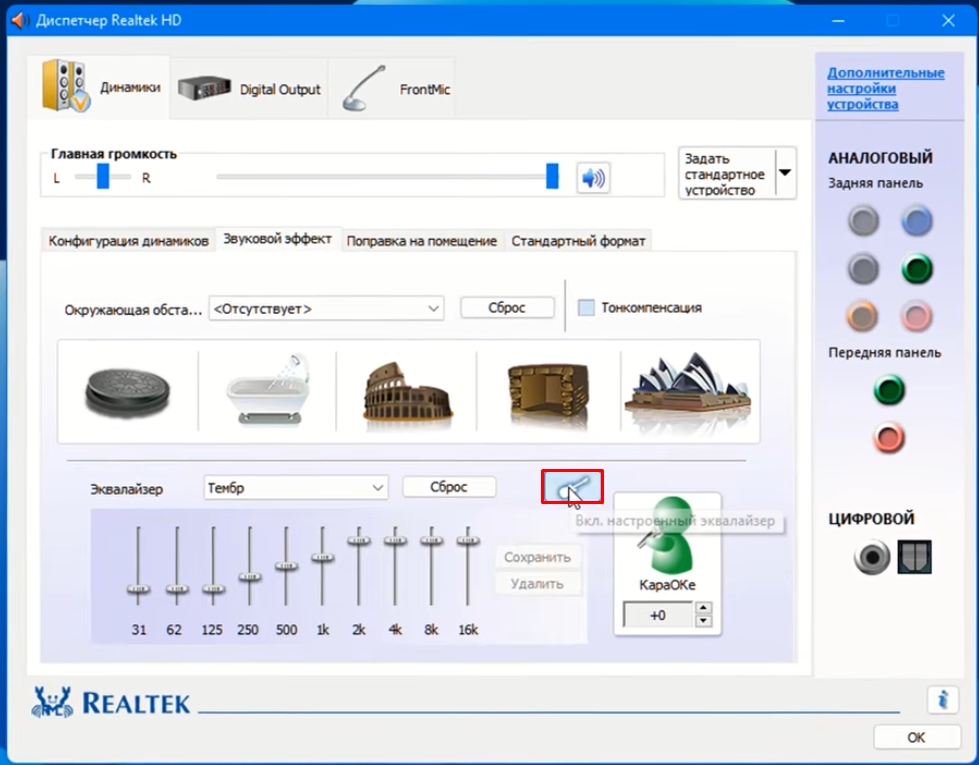Select the bathtub environment effect
Viewport: 979px width, 765px height.
click(267, 390)
